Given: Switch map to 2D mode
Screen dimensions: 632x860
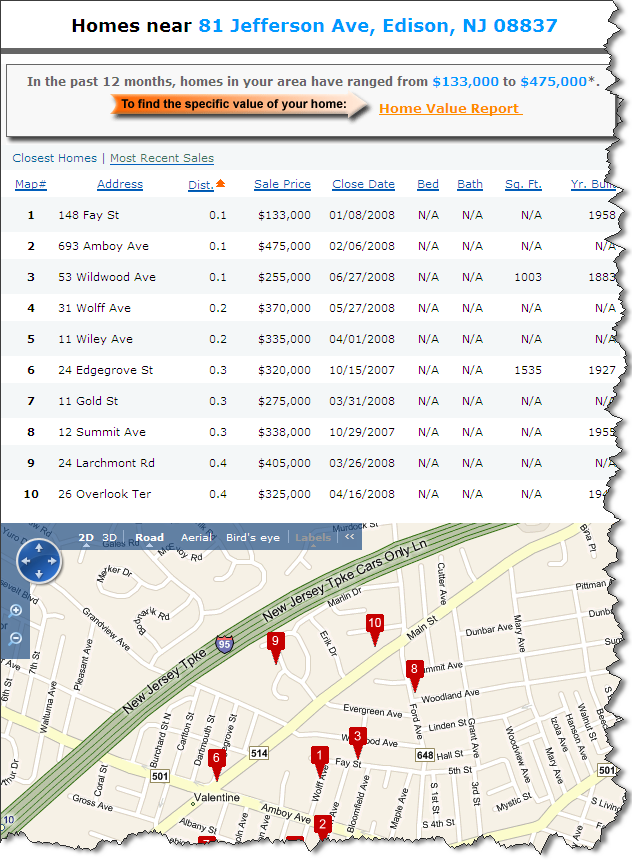Looking at the screenshot, I should coord(86,538).
